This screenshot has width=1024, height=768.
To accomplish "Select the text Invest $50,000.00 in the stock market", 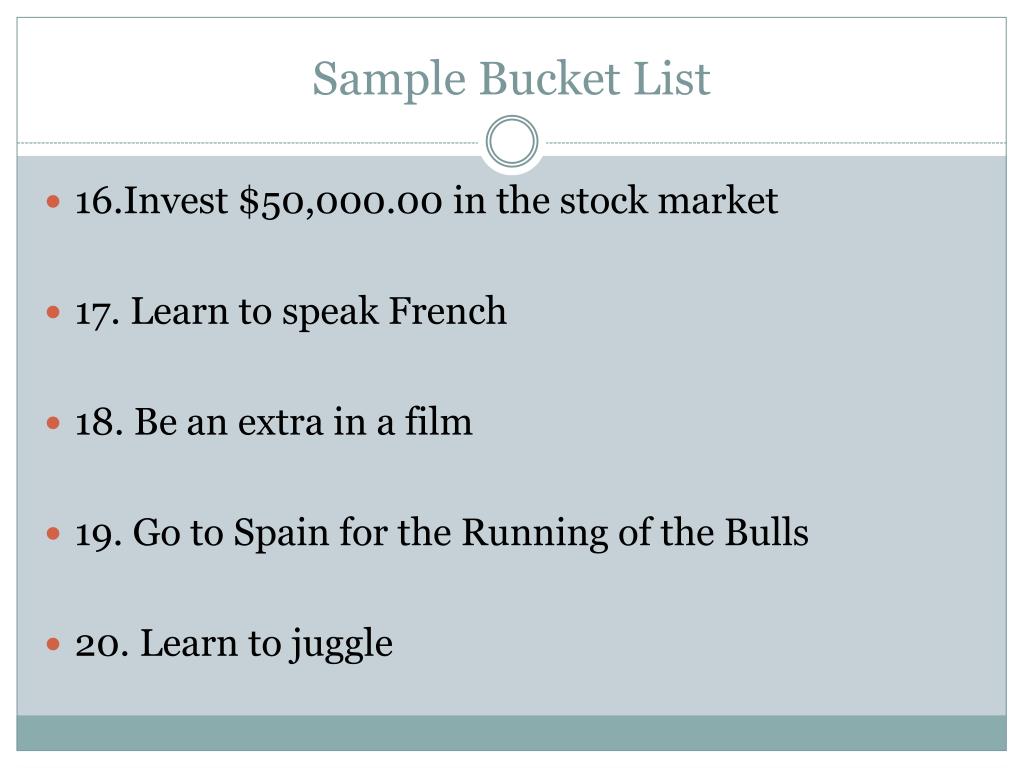I will coord(450,200).
